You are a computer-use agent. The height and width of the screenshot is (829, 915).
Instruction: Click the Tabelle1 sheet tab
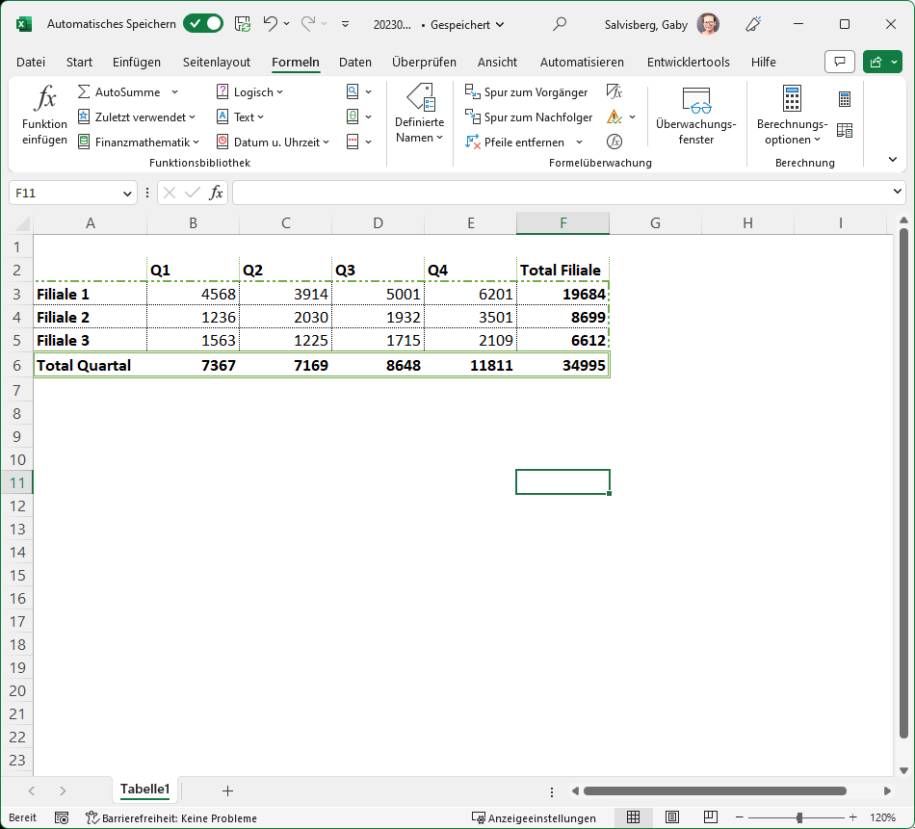[145, 789]
